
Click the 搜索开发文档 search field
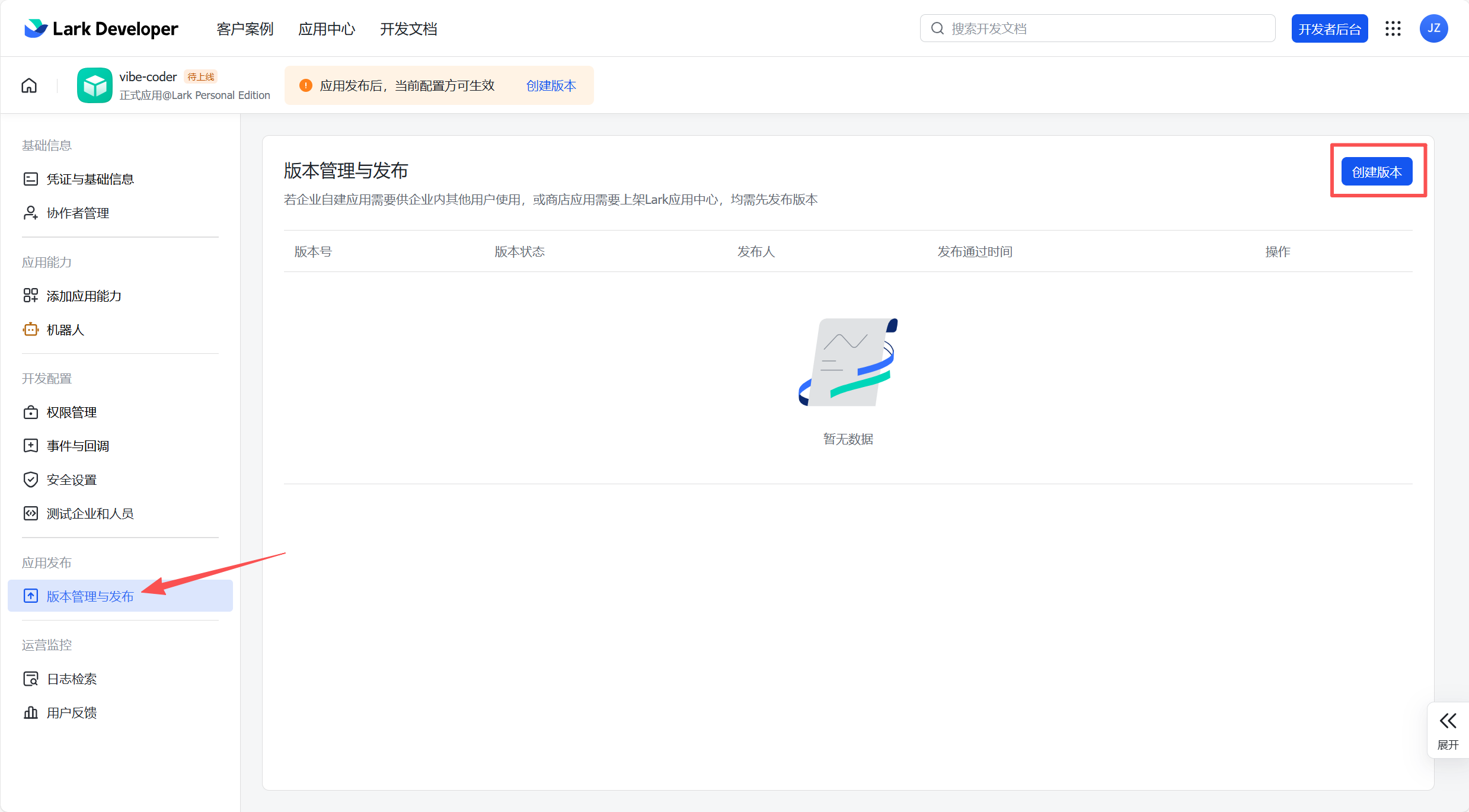click(x=1097, y=28)
